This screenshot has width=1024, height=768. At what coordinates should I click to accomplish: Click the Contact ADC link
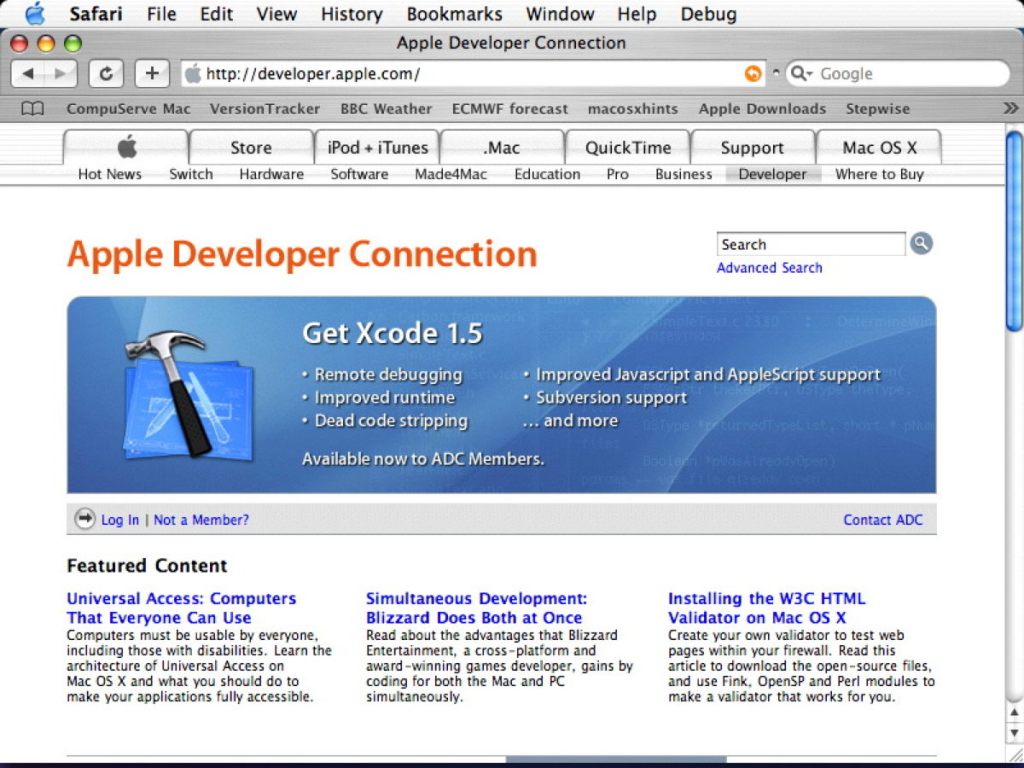(x=882, y=519)
